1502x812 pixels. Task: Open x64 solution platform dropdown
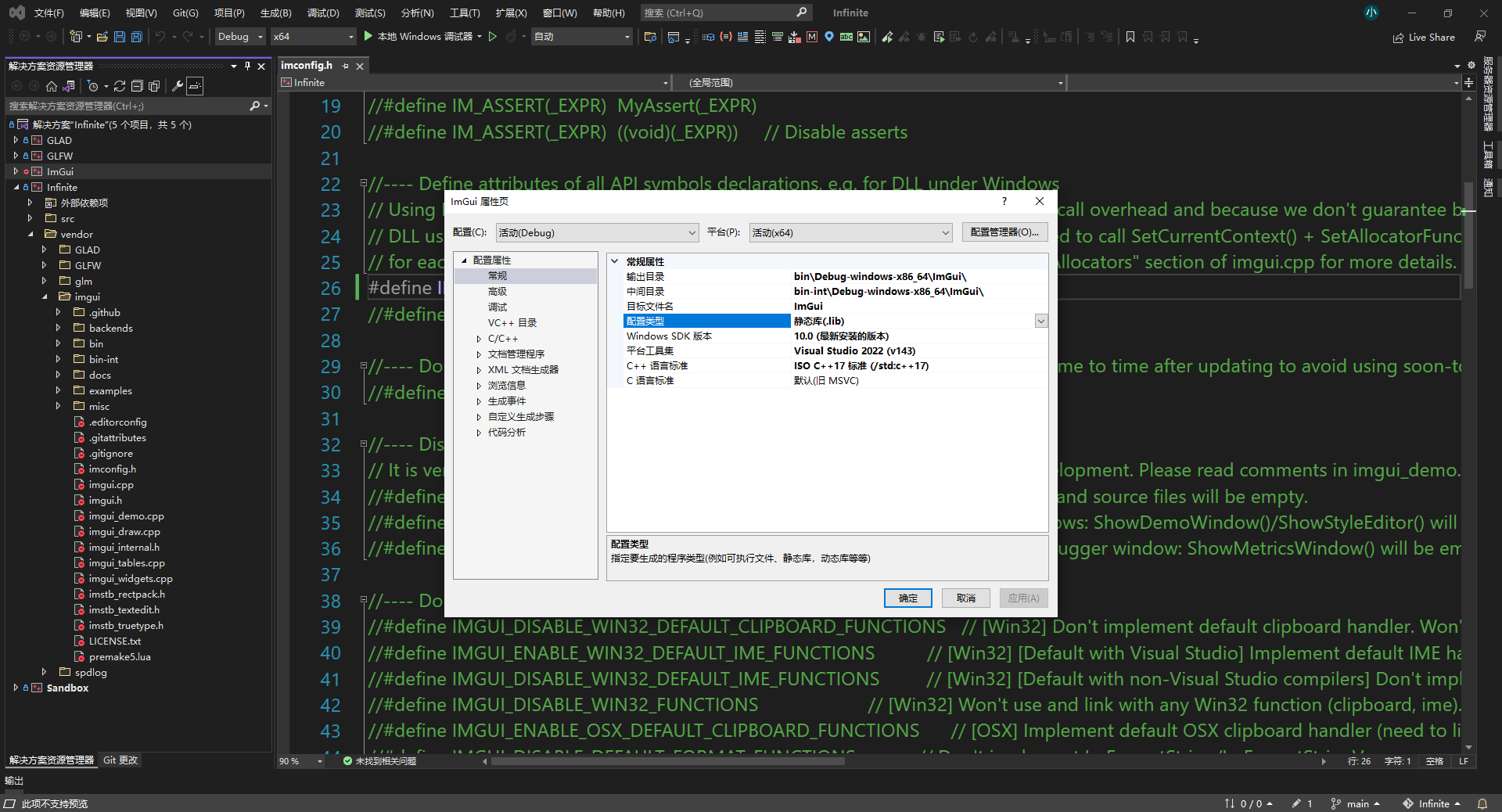click(314, 37)
